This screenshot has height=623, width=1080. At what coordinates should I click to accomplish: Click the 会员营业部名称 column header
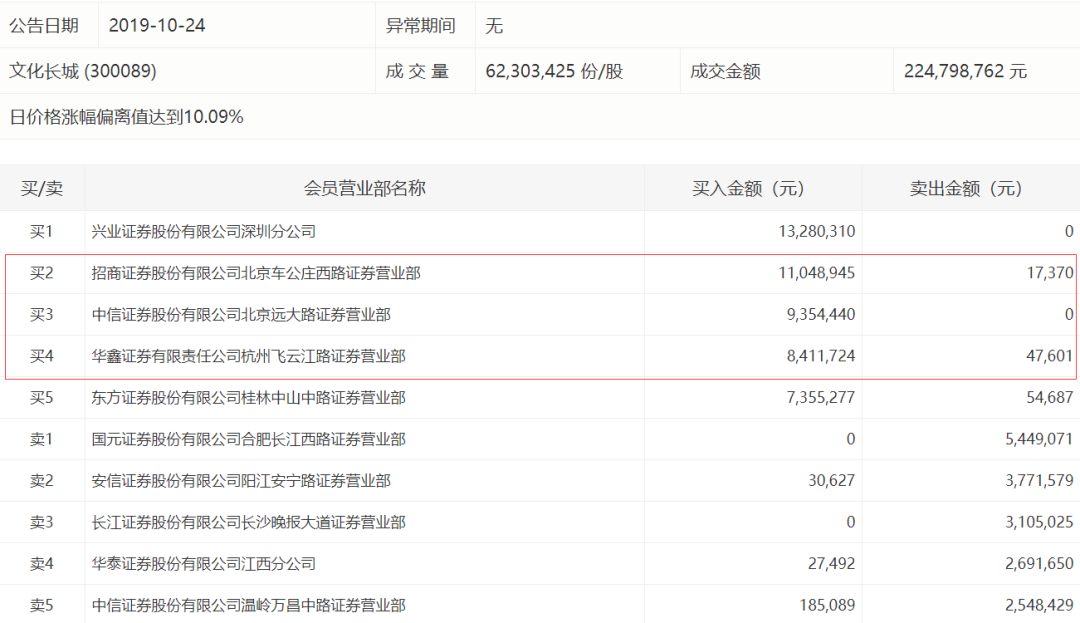(x=364, y=188)
